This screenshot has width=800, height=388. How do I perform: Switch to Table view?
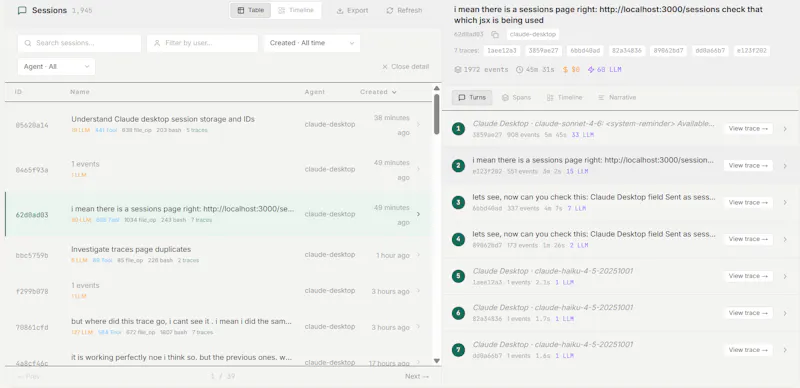pos(251,10)
